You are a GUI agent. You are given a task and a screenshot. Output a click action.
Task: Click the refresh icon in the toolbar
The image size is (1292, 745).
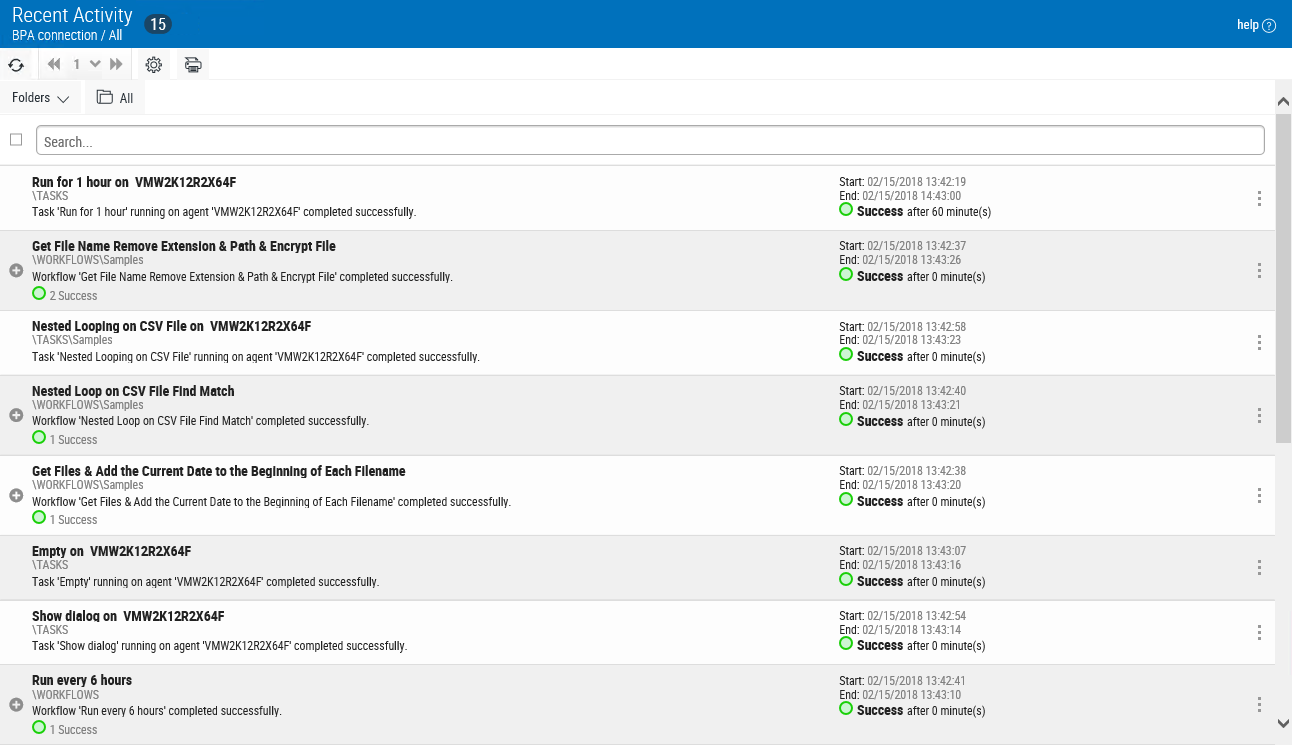click(x=16, y=65)
